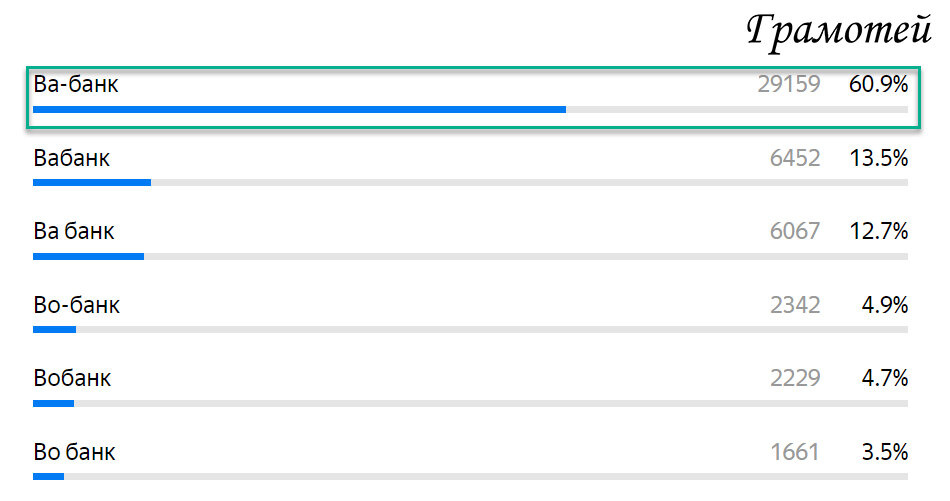The width and height of the screenshot is (950, 501).
Task: Click the 4.9% percentage value
Action: tap(885, 305)
